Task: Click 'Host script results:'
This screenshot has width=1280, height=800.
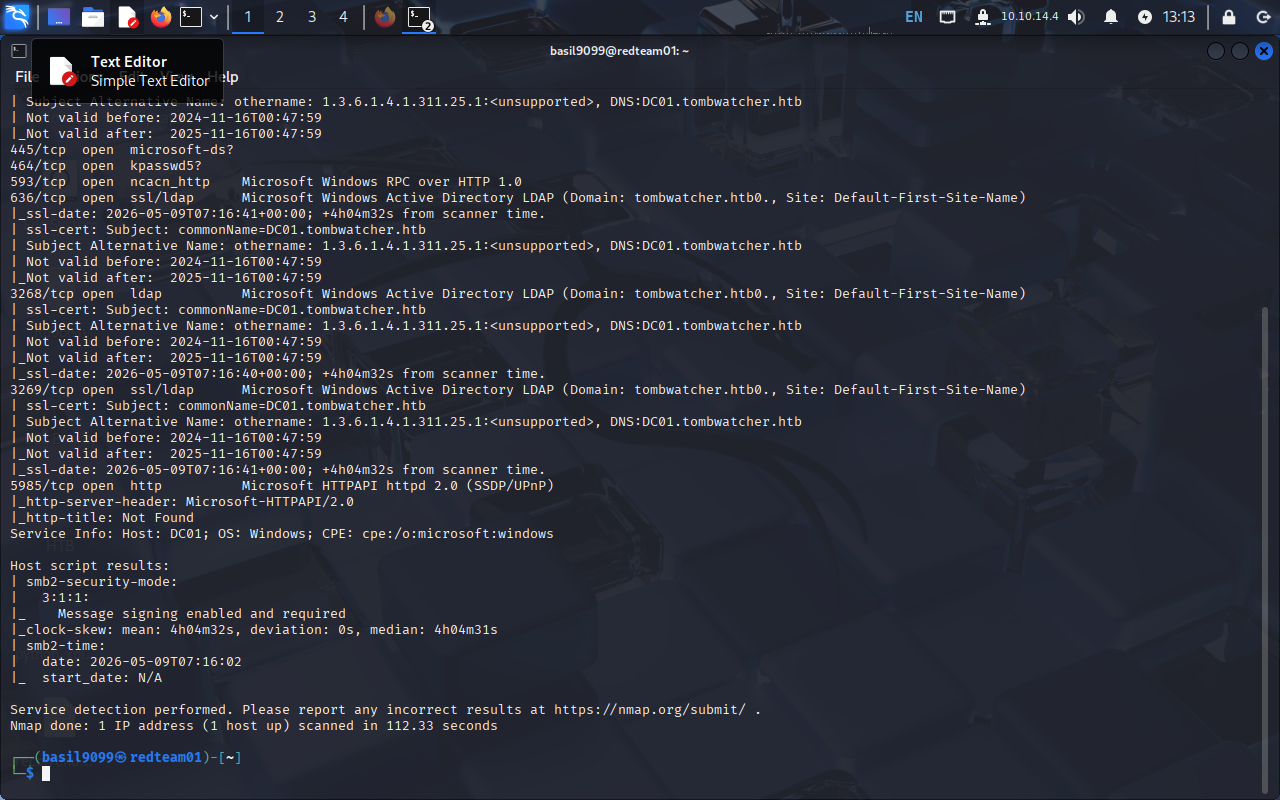Action: coord(90,566)
